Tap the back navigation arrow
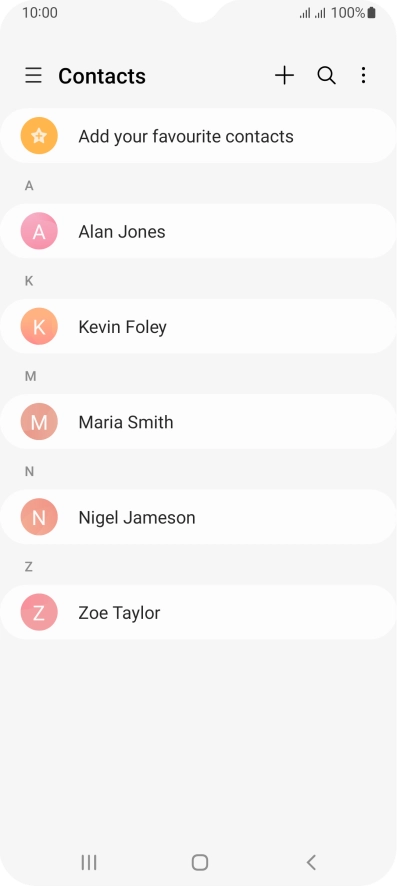Screen dimensions: 397x886 click(311, 862)
